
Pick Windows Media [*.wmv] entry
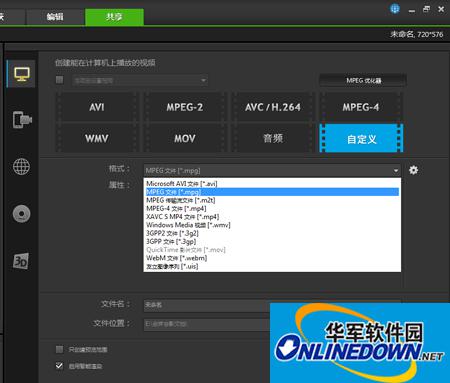271,225
